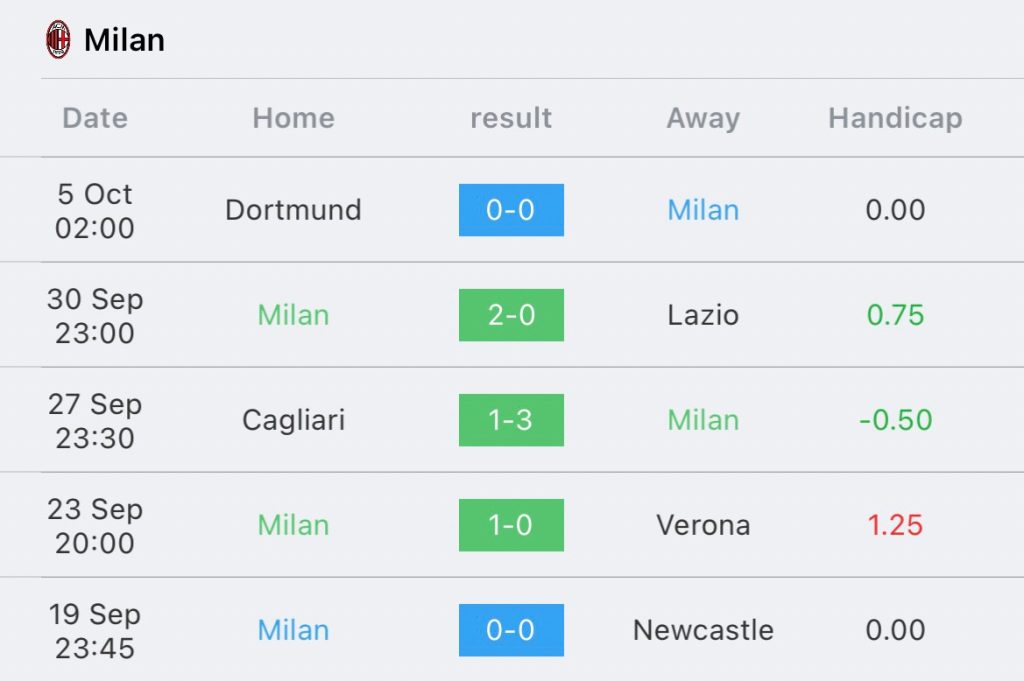Click the 0-0 Newcastle result badge
Viewport: 1024px width, 681px height.
point(511,631)
